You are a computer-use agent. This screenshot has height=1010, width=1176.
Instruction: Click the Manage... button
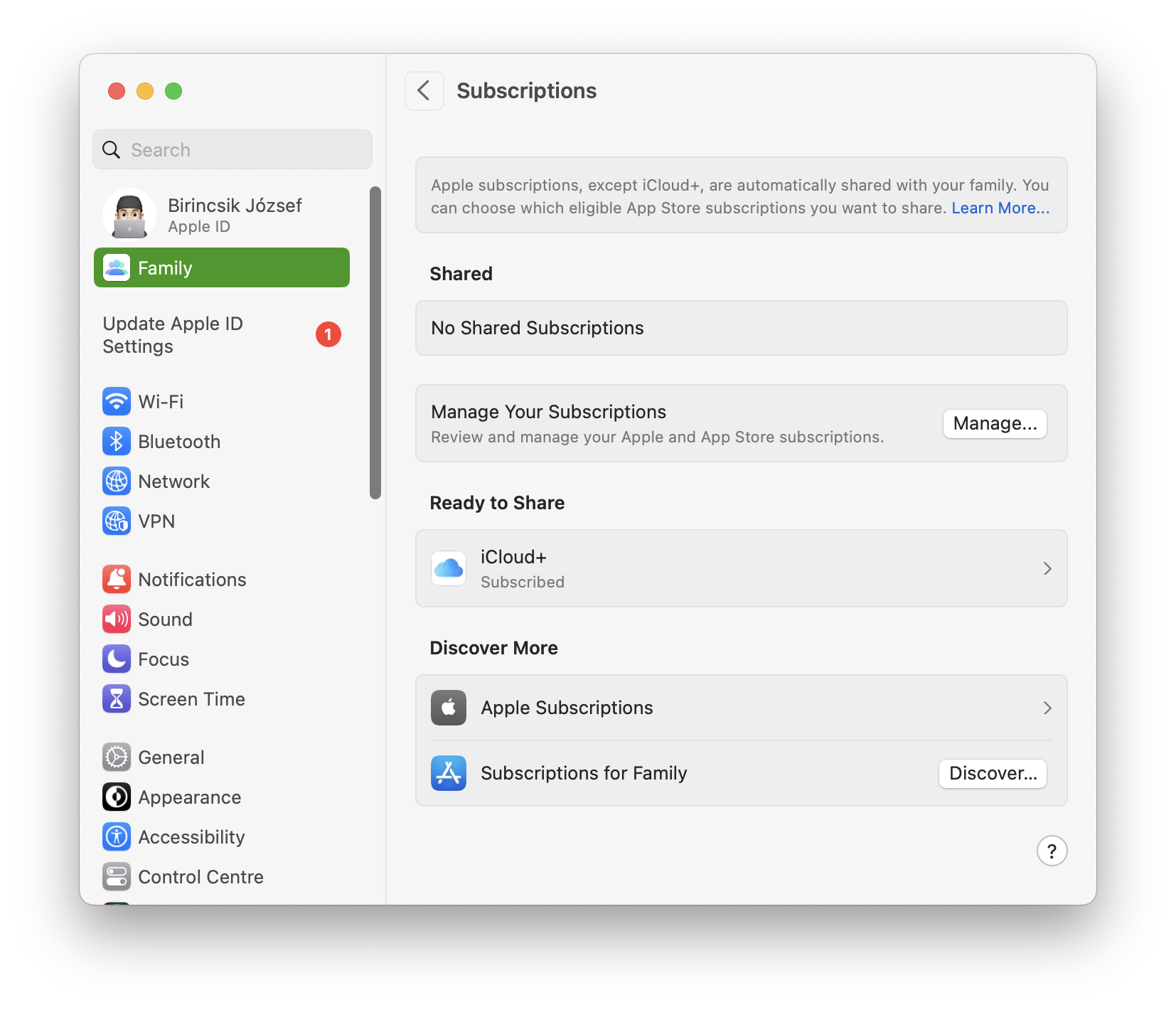click(x=995, y=424)
